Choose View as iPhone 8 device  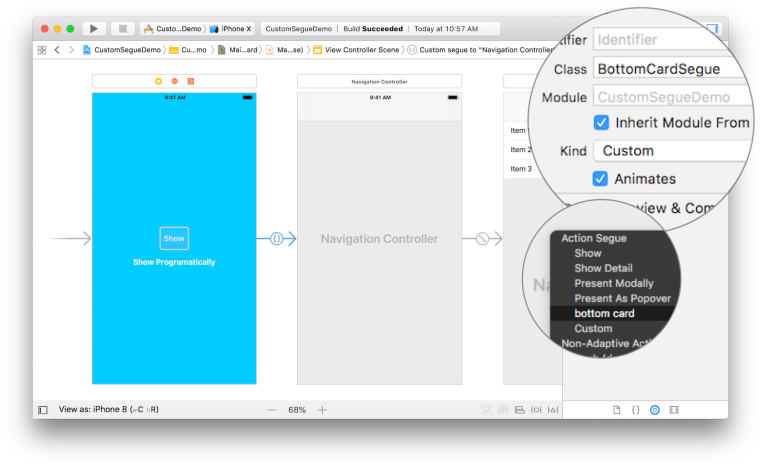tap(109, 409)
